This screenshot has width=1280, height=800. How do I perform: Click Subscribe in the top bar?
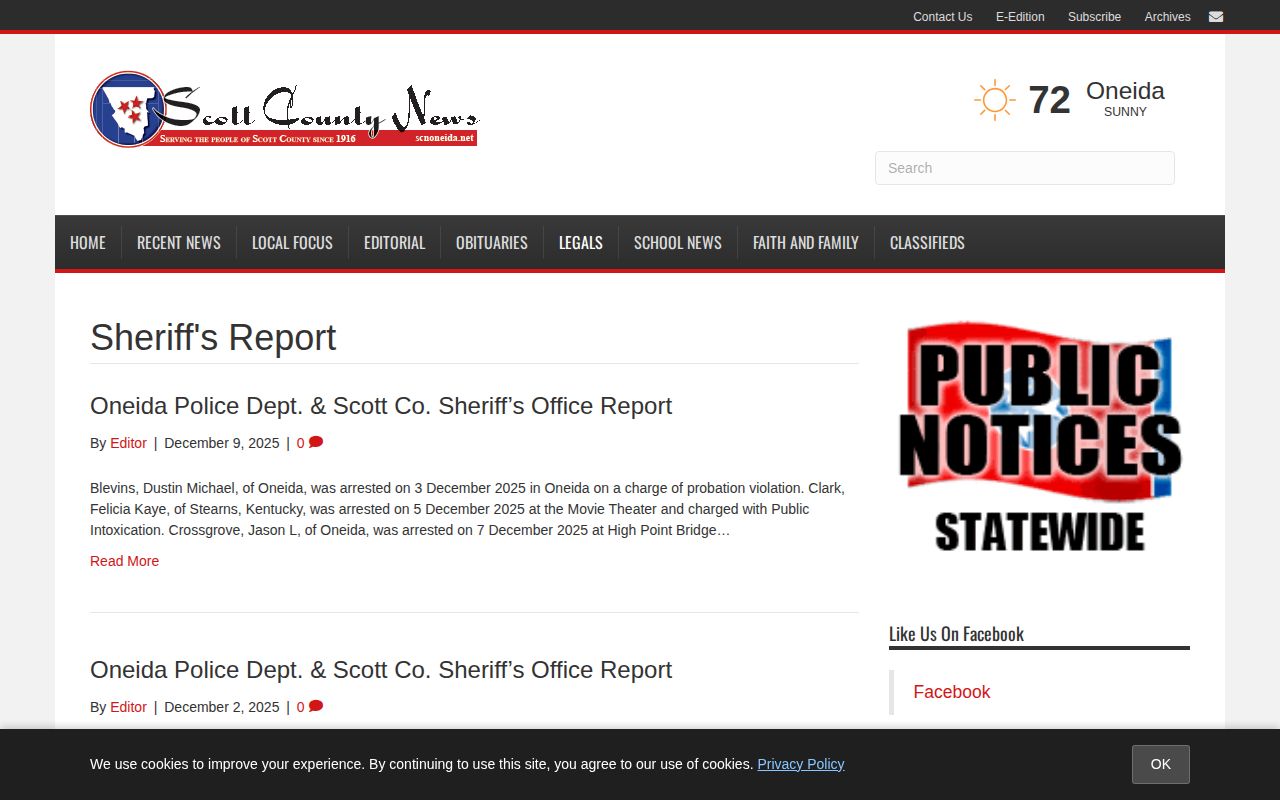coord(1094,17)
